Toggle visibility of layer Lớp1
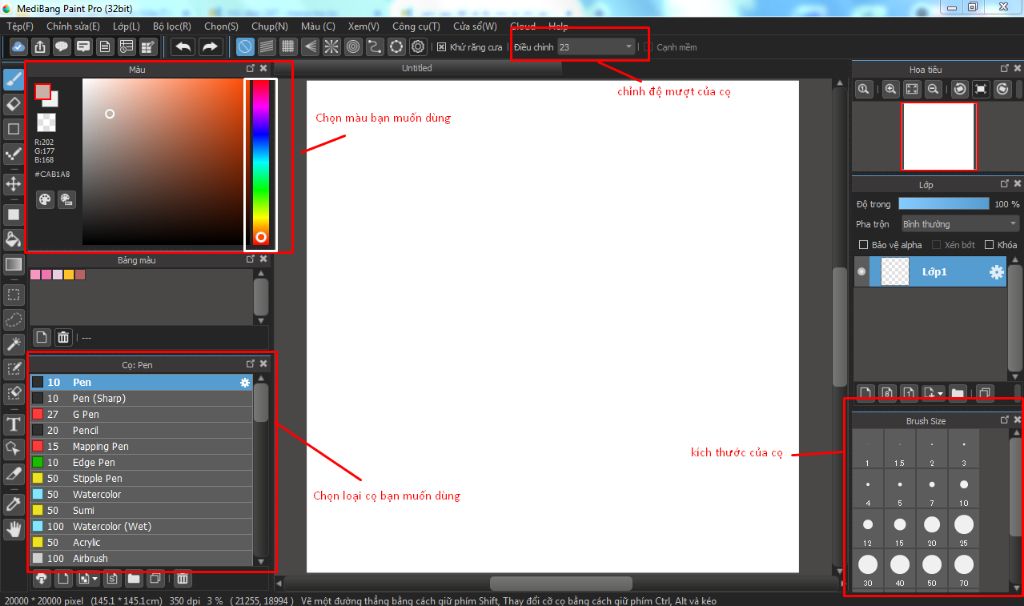The width and height of the screenshot is (1024, 606). (x=861, y=272)
